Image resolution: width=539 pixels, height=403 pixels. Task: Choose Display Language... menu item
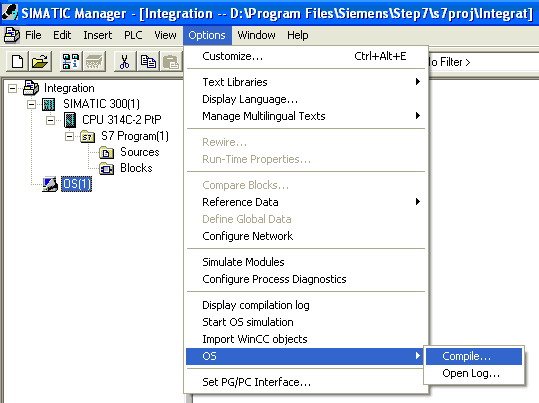(306, 99)
